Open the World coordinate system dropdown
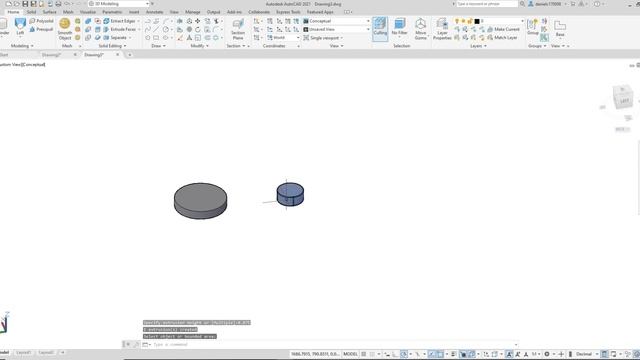This screenshot has height=360, width=640. point(284,38)
